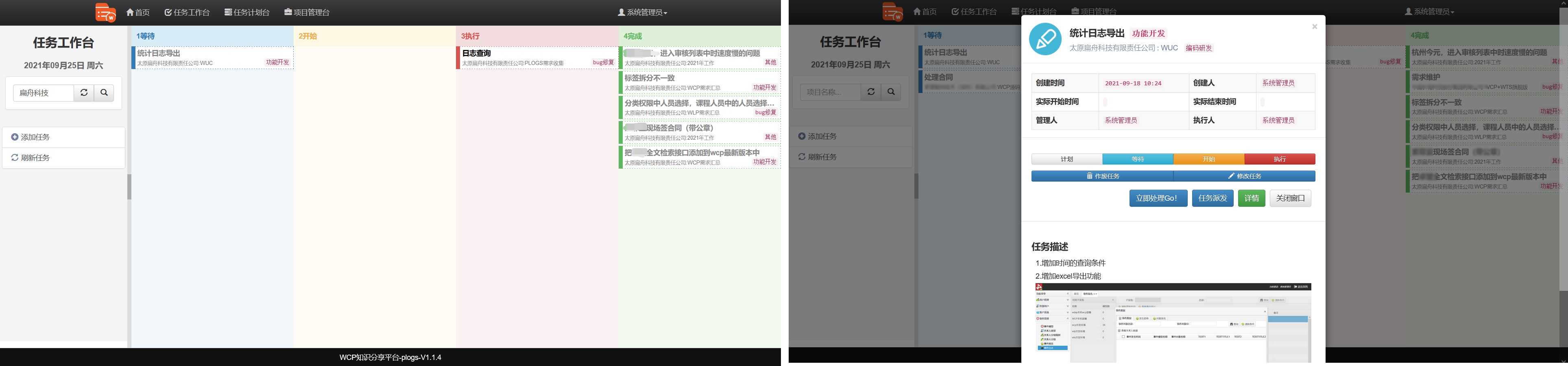Select the orange 开始 status segment
1568x366 pixels.
pos(1209,159)
